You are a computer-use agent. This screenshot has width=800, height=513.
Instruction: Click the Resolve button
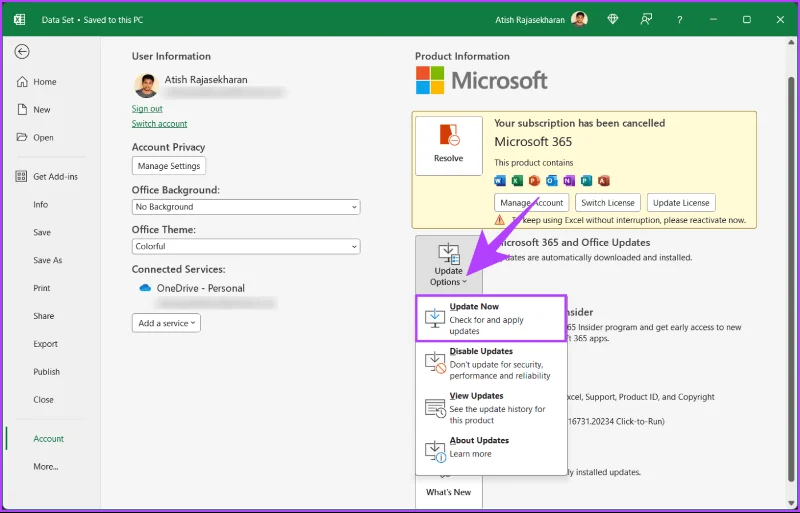click(x=448, y=145)
